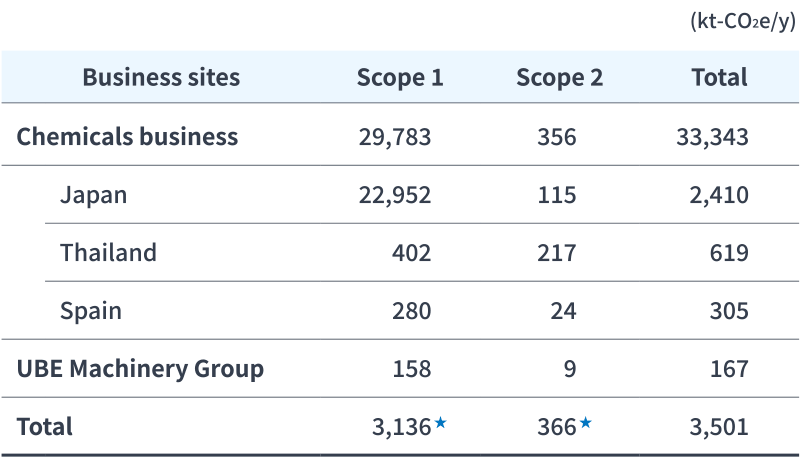Select Japan total value 2,410
Viewport: 800px width, 457px height.
(x=719, y=195)
